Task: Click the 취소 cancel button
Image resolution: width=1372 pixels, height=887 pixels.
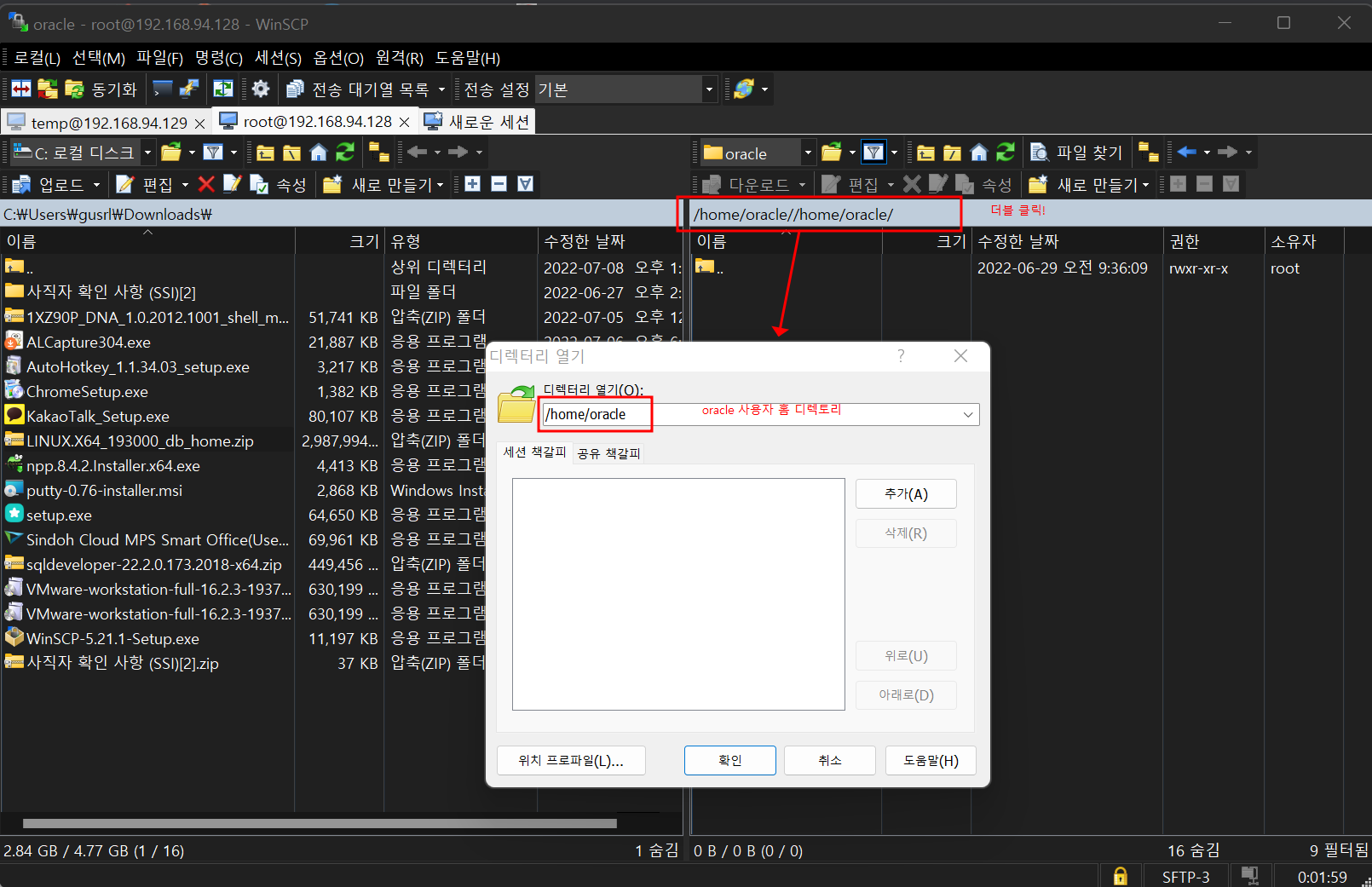Action: (x=830, y=761)
